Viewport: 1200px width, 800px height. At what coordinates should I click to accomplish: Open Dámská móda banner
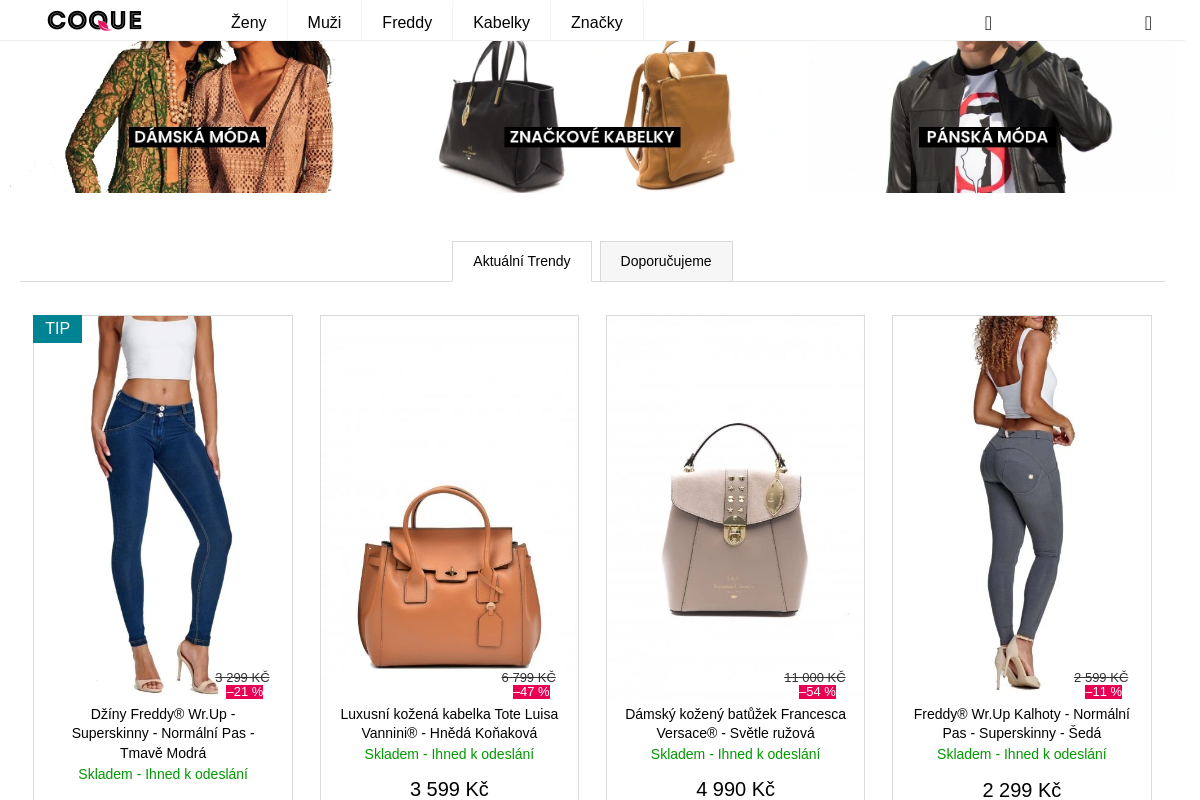[x=197, y=117]
